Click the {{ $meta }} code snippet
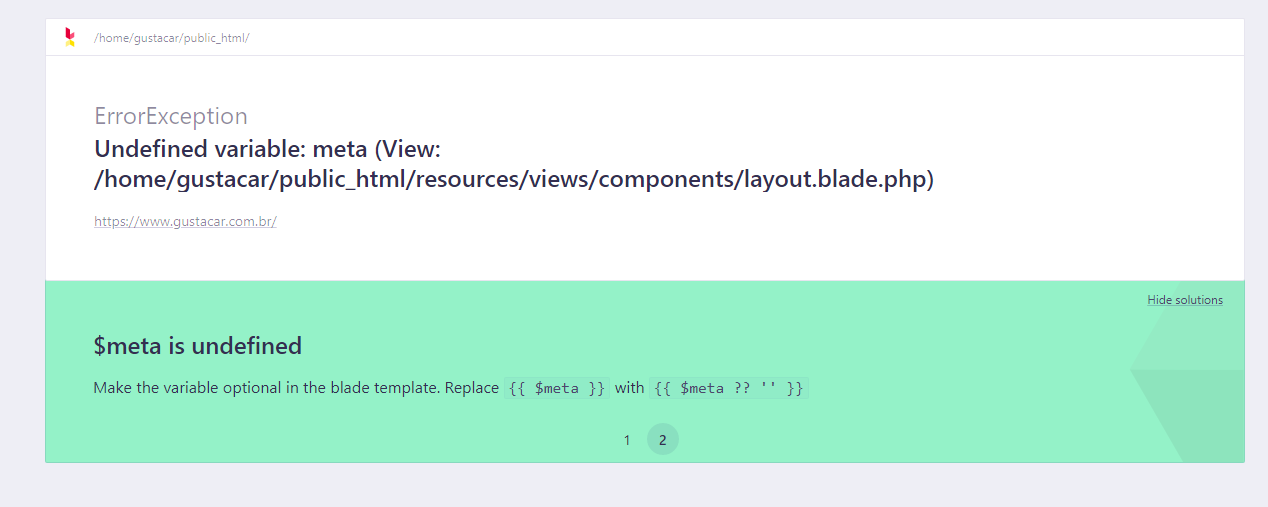 (557, 388)
